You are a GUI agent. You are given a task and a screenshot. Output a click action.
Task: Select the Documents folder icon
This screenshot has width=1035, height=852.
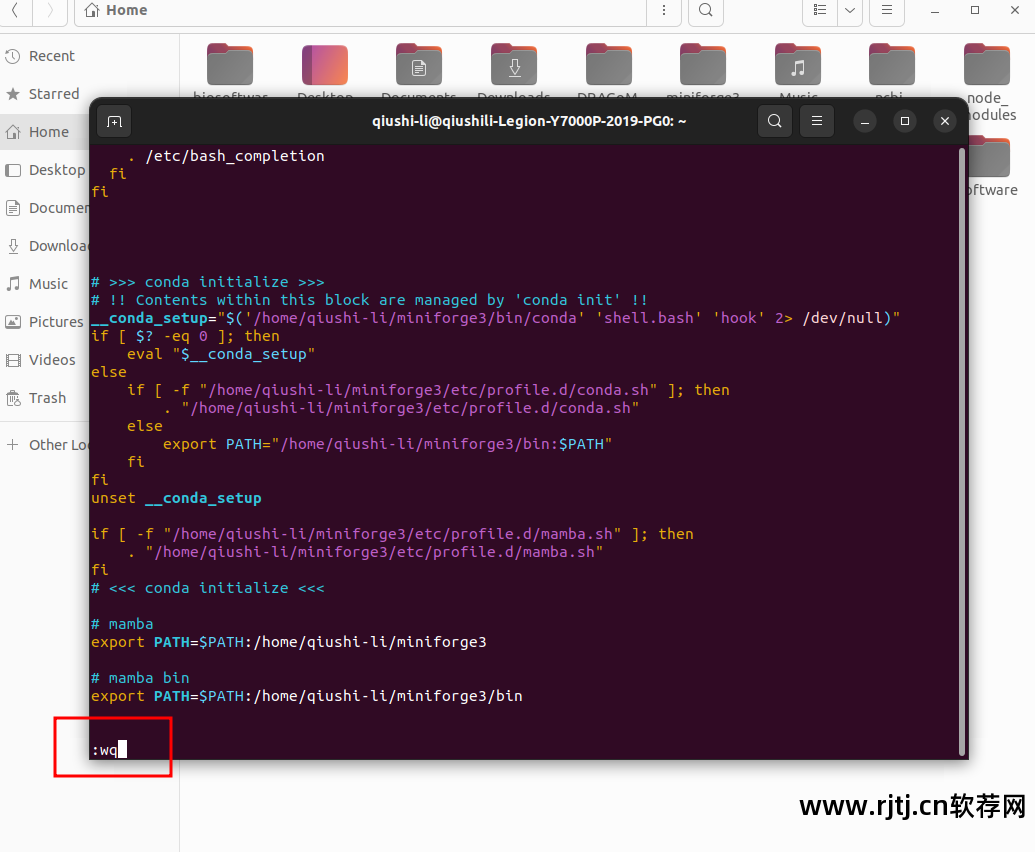(419, 65)
